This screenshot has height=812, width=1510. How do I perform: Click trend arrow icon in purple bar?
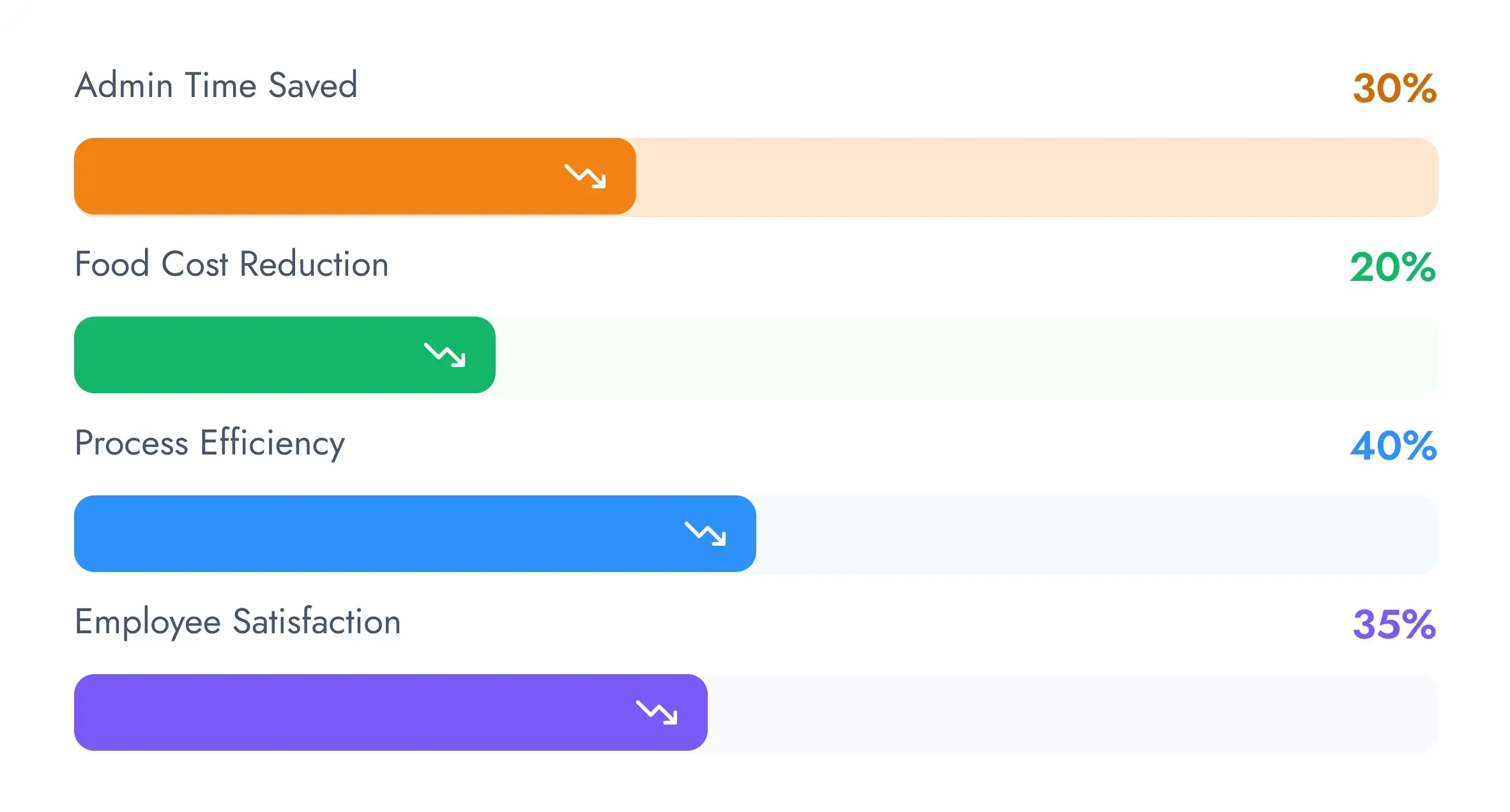point(657,712)
